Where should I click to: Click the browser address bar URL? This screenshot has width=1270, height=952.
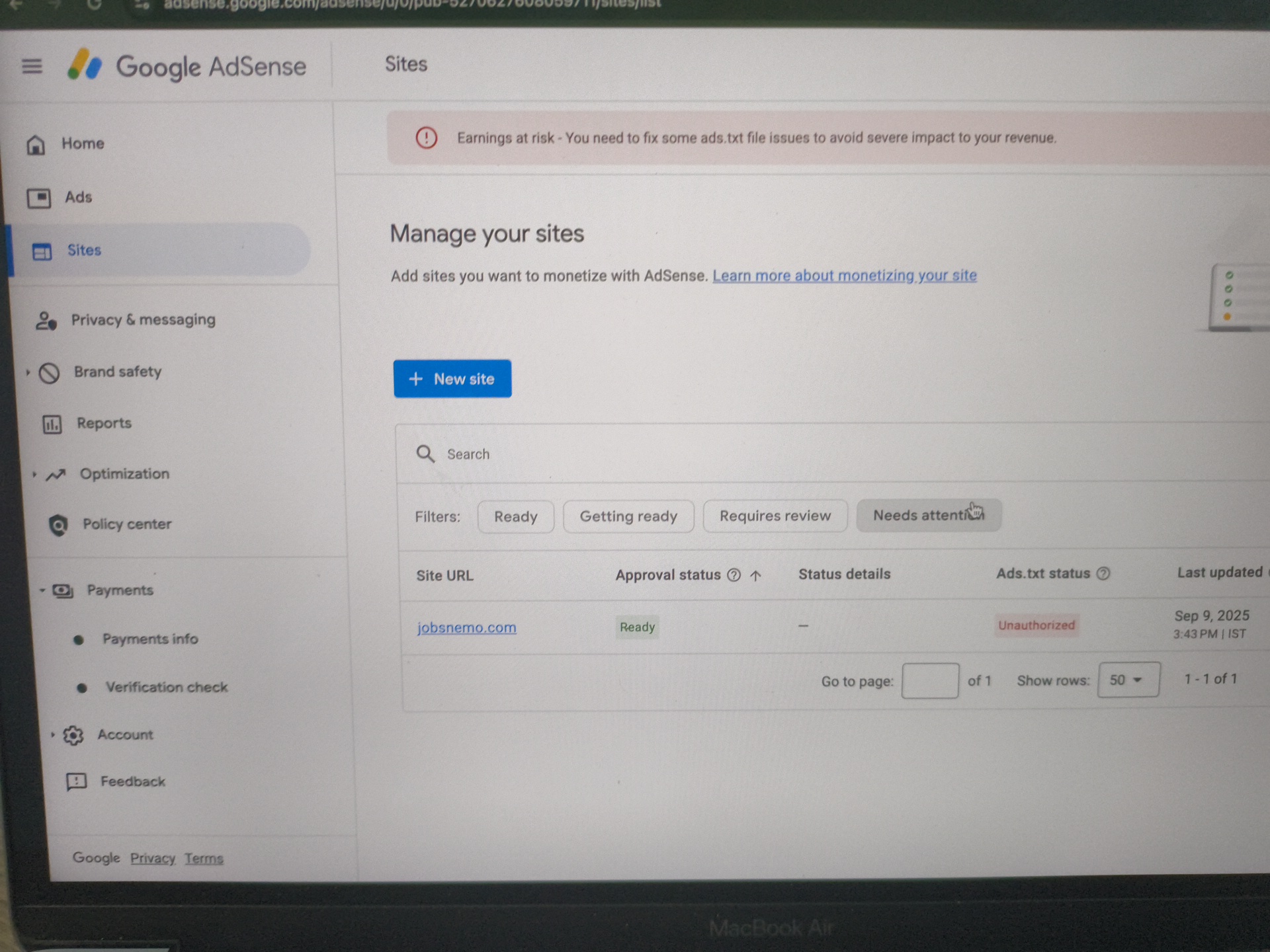[412, 4]
